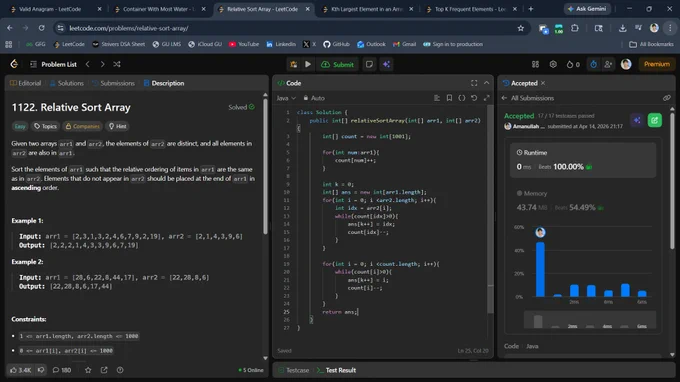This screenshot has width=680, height=382.
Task: Click the description panel scrollbar
Action: pyautogui.click(x=265, y=165)
